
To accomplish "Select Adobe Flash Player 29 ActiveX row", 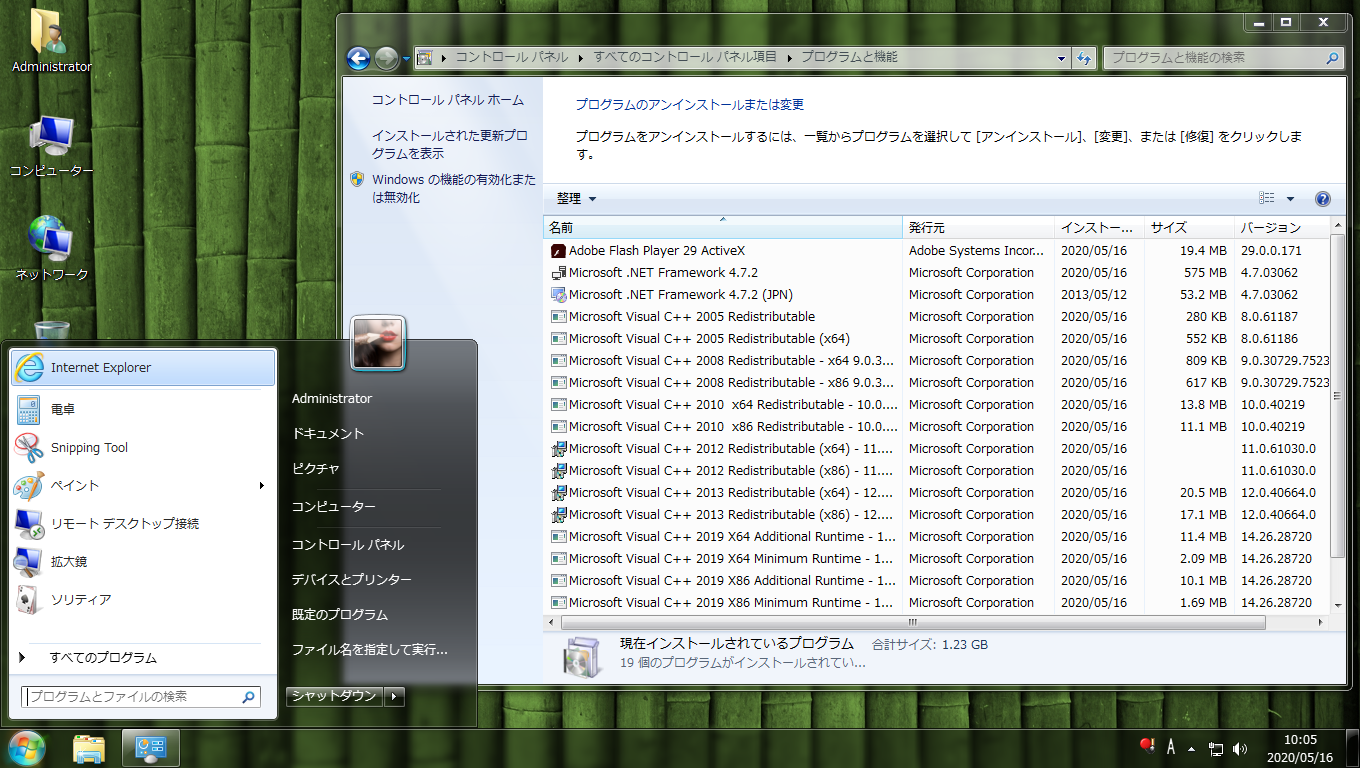I will point(938,251).
